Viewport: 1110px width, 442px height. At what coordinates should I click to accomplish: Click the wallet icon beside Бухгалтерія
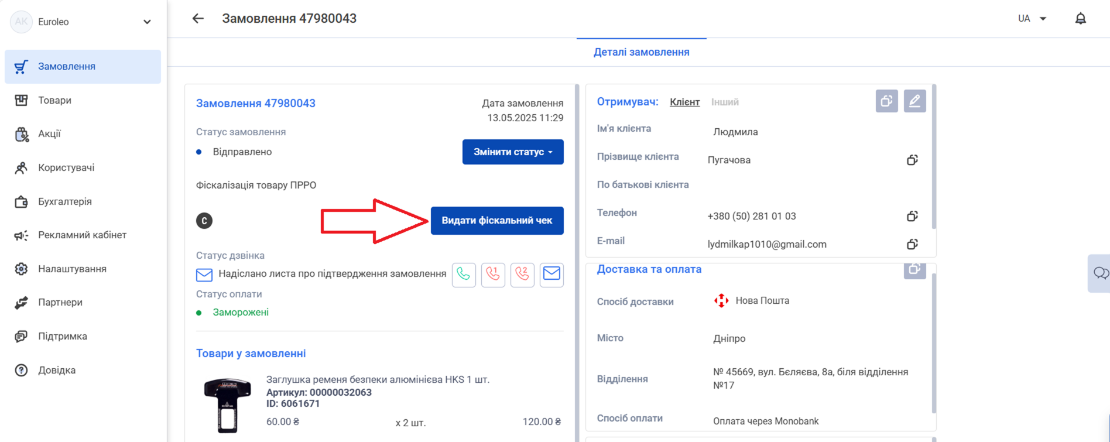(x=21, y=202)
